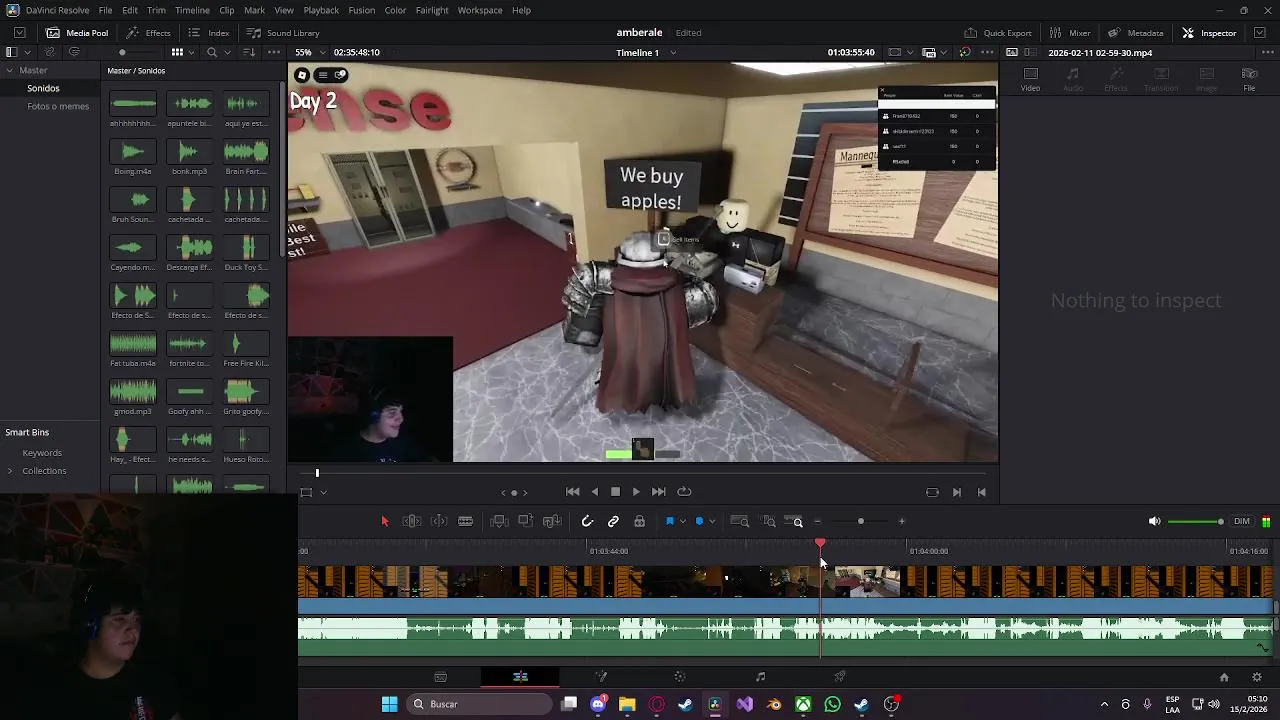Select the Blade edit tool
The width and height of the screenshot is (1280, 720).
click(465, 521)
